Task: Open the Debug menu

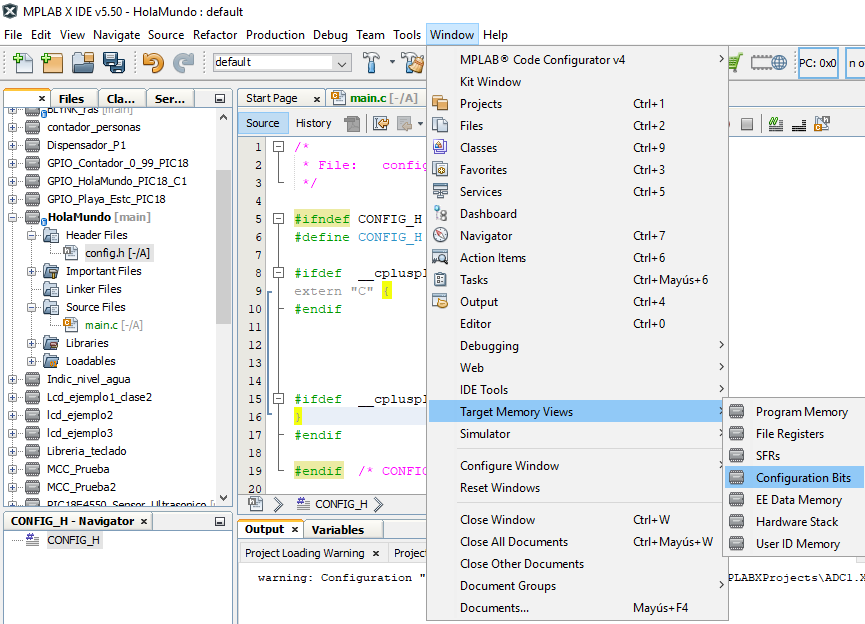Action: click(330, 35)
